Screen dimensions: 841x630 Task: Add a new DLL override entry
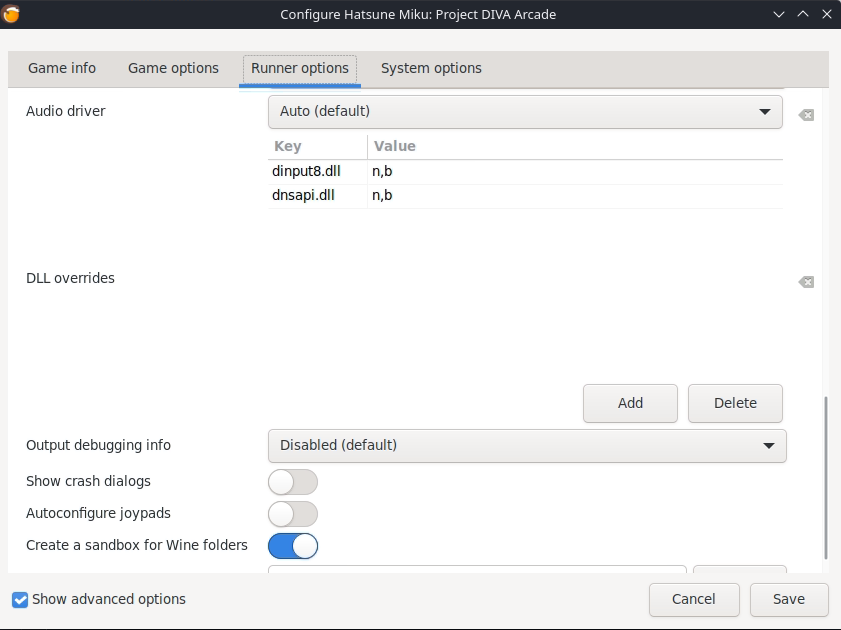pyautogui.click(x=630, y=403)
